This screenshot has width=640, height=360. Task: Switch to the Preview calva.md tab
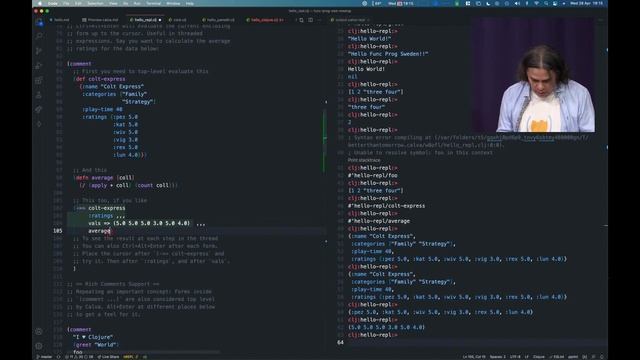[100, 20]
